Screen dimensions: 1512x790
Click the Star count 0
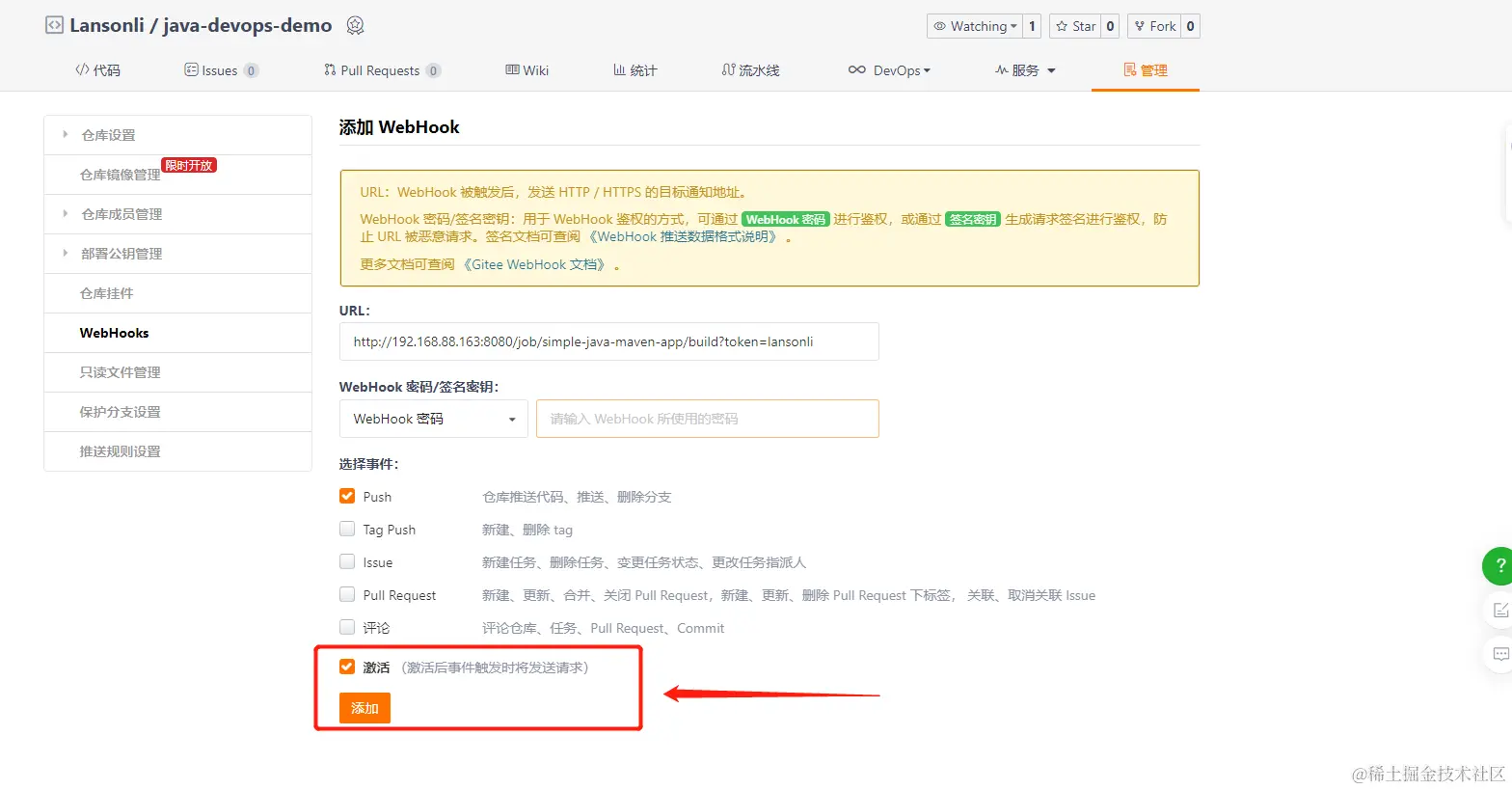click(1110, 26)
